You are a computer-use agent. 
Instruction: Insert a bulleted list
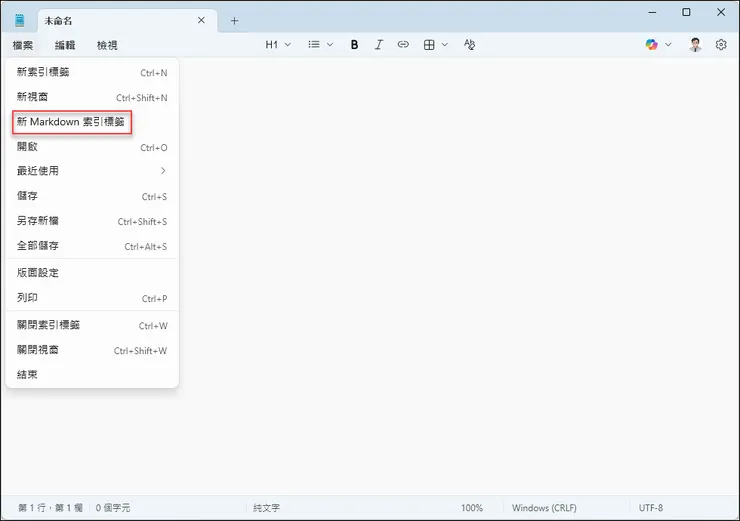[x=314, y=44]
